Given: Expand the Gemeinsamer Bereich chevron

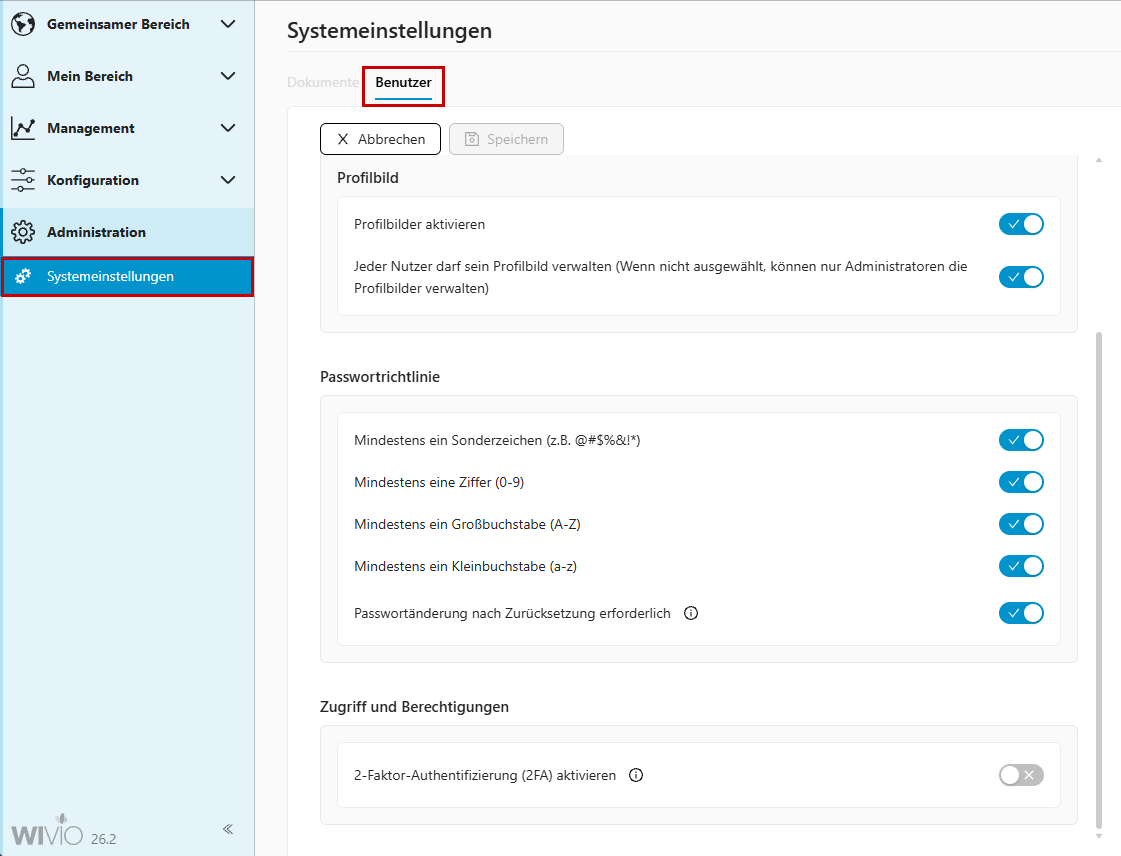Looking at the screenshot, I should 228,24.
